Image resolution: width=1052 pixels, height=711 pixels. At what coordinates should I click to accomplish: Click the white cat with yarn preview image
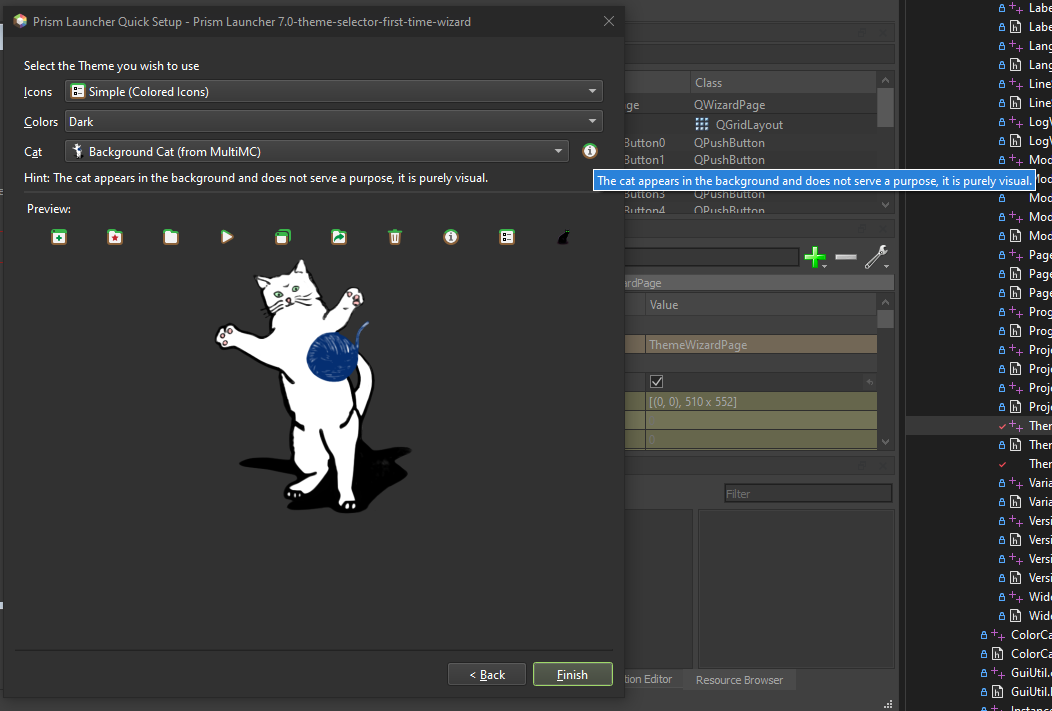[313, 386]
